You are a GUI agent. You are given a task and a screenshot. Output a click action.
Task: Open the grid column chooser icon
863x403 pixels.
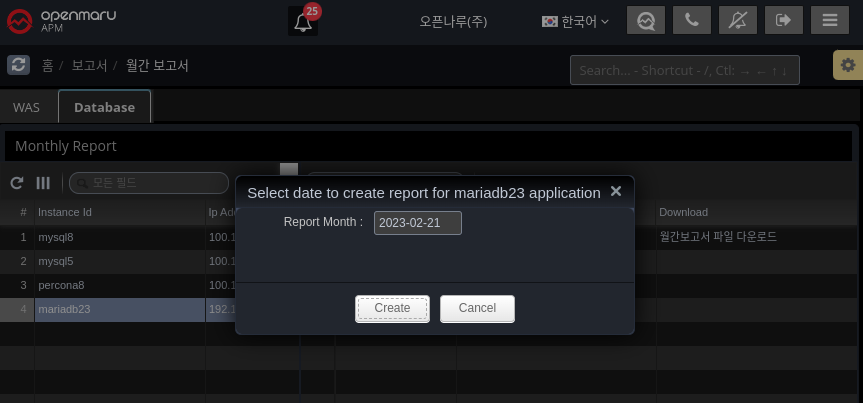(43, 183)
